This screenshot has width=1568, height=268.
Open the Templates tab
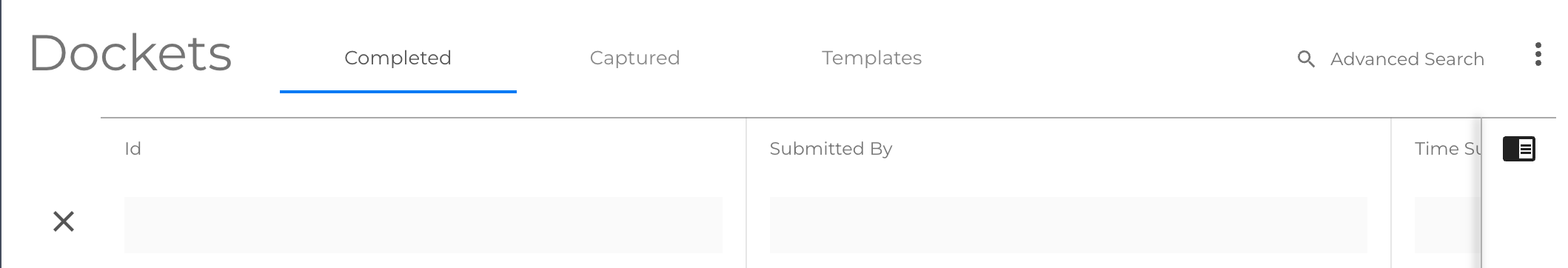pos(871,58)
